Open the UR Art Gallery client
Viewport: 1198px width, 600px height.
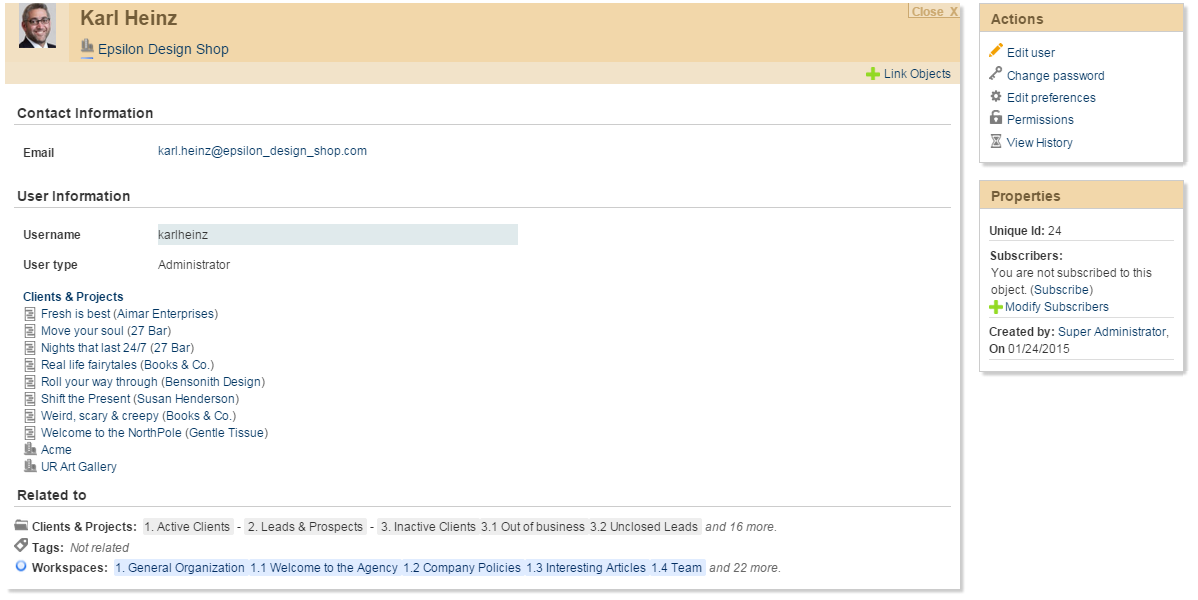(x=78, y=467)
